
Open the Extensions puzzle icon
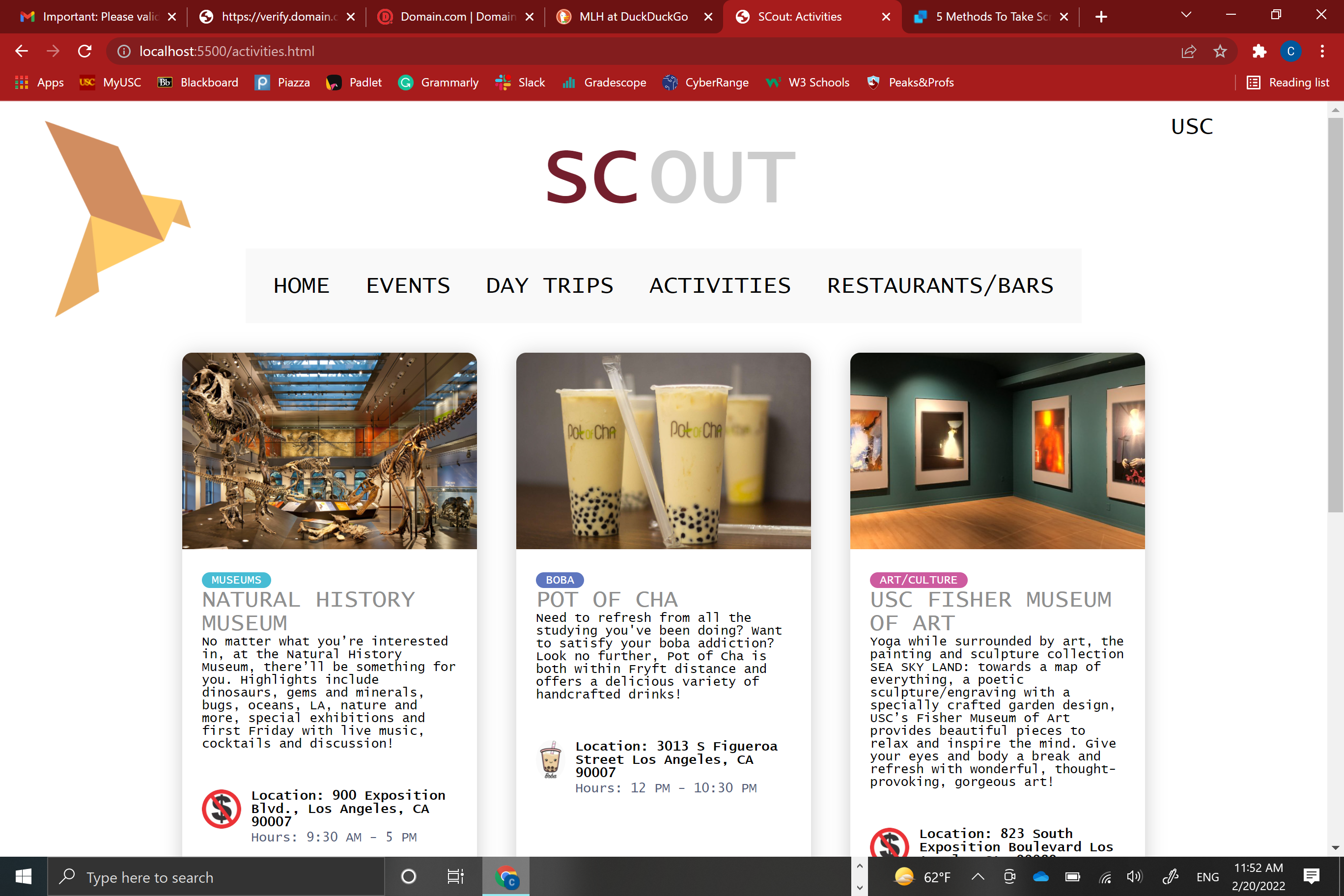pyautogui.click(x=1259, y=52)
